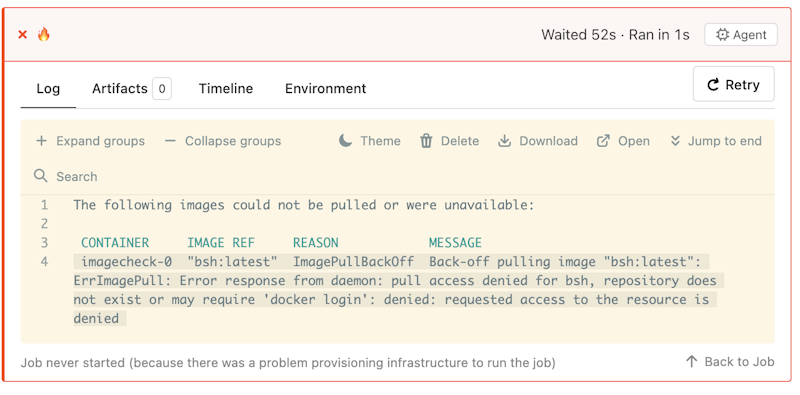Click the plus icon beside Expand groups
This screenshot has height=395, width=800.
pos(41,141)
